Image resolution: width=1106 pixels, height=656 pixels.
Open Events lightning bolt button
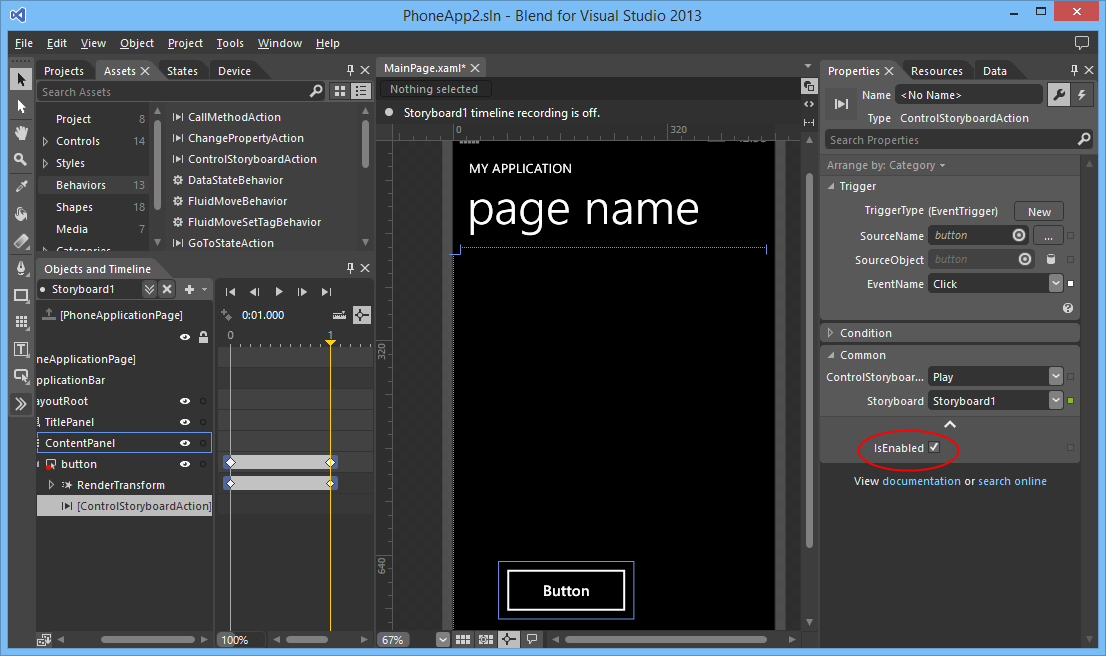pyautogui.click(x=1081, y=95)
